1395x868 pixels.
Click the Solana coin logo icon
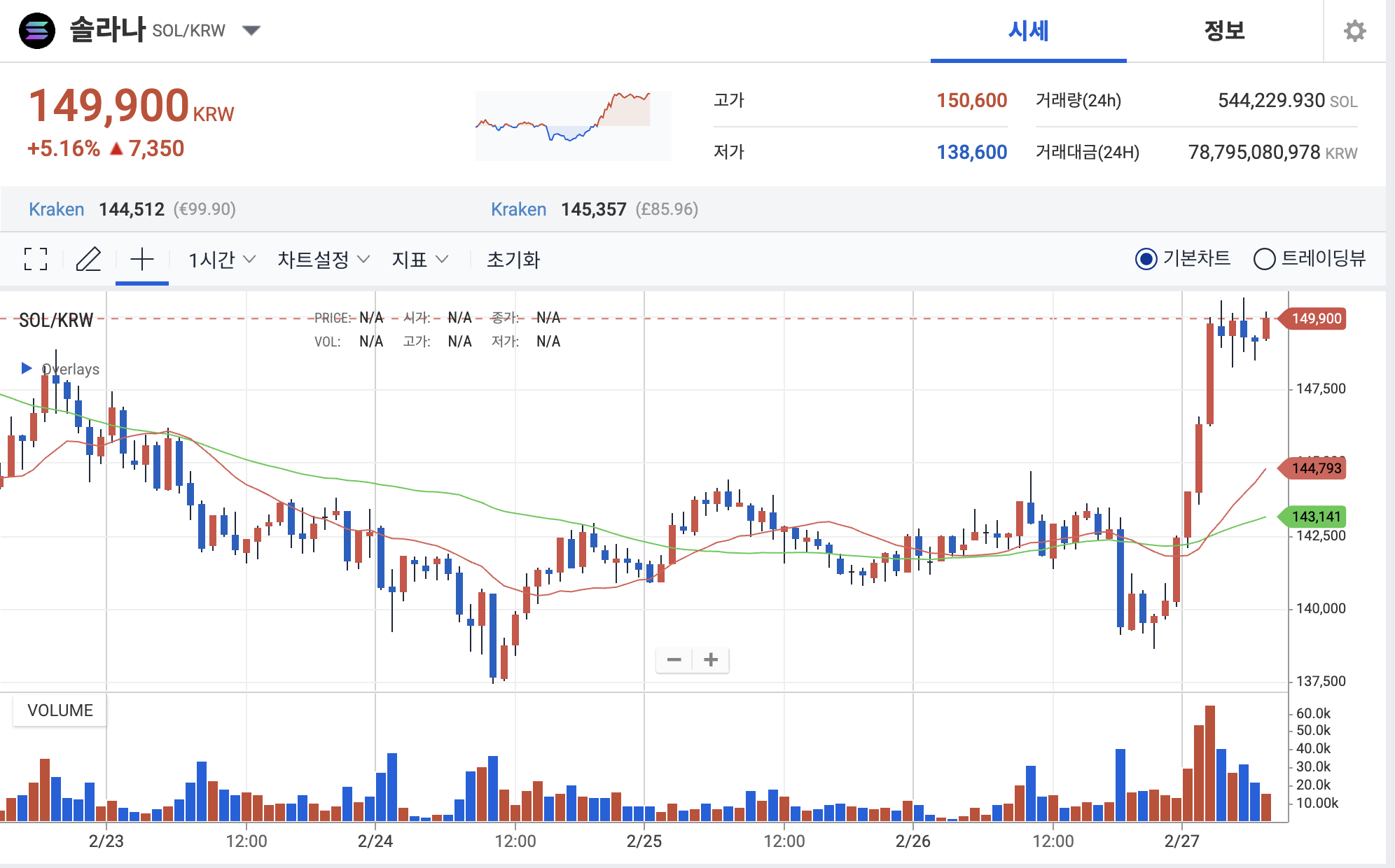(37, 31)
